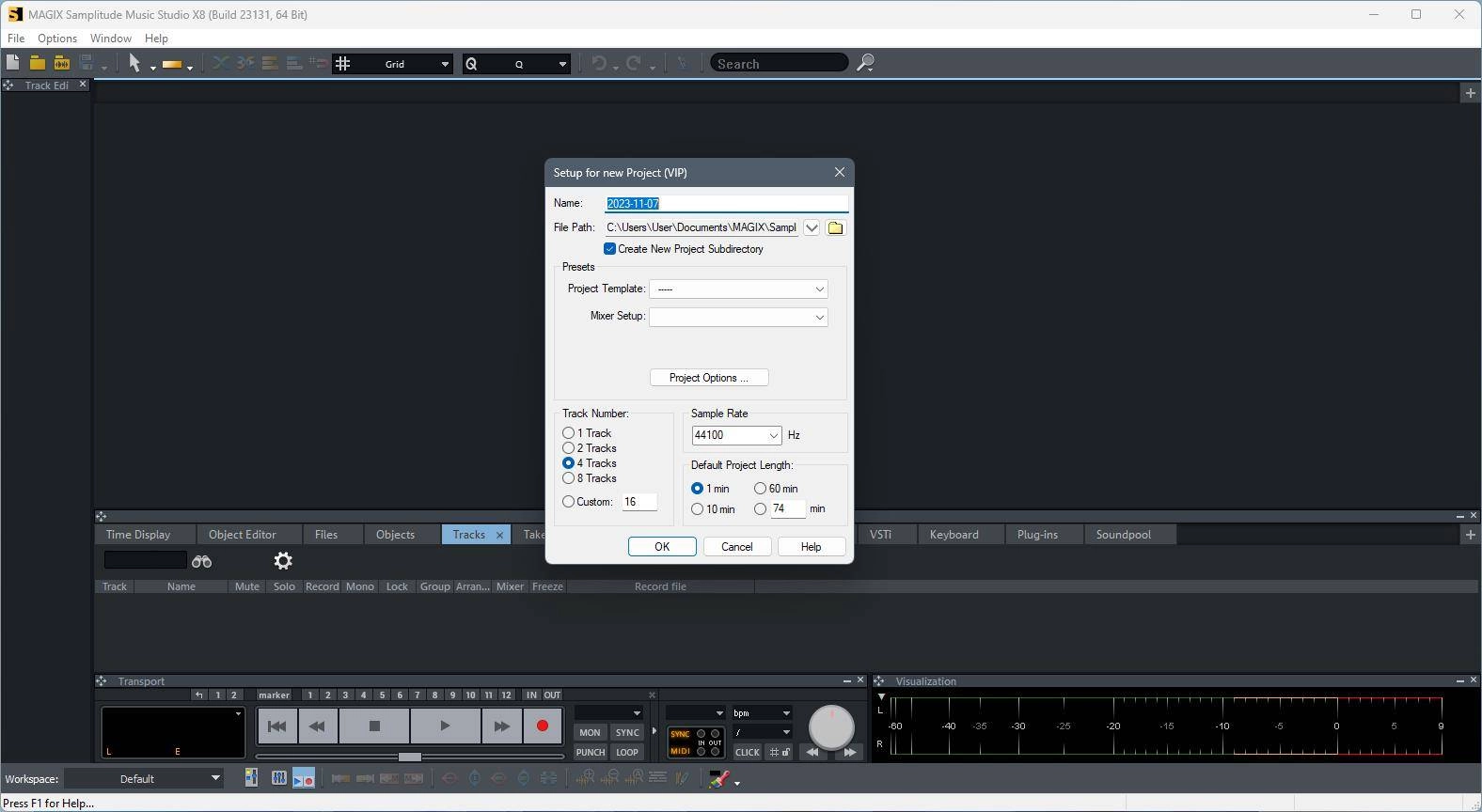Click the yellow object mode icon
Viewport: 1482px width, 812px height.
(x=172, y=64)
